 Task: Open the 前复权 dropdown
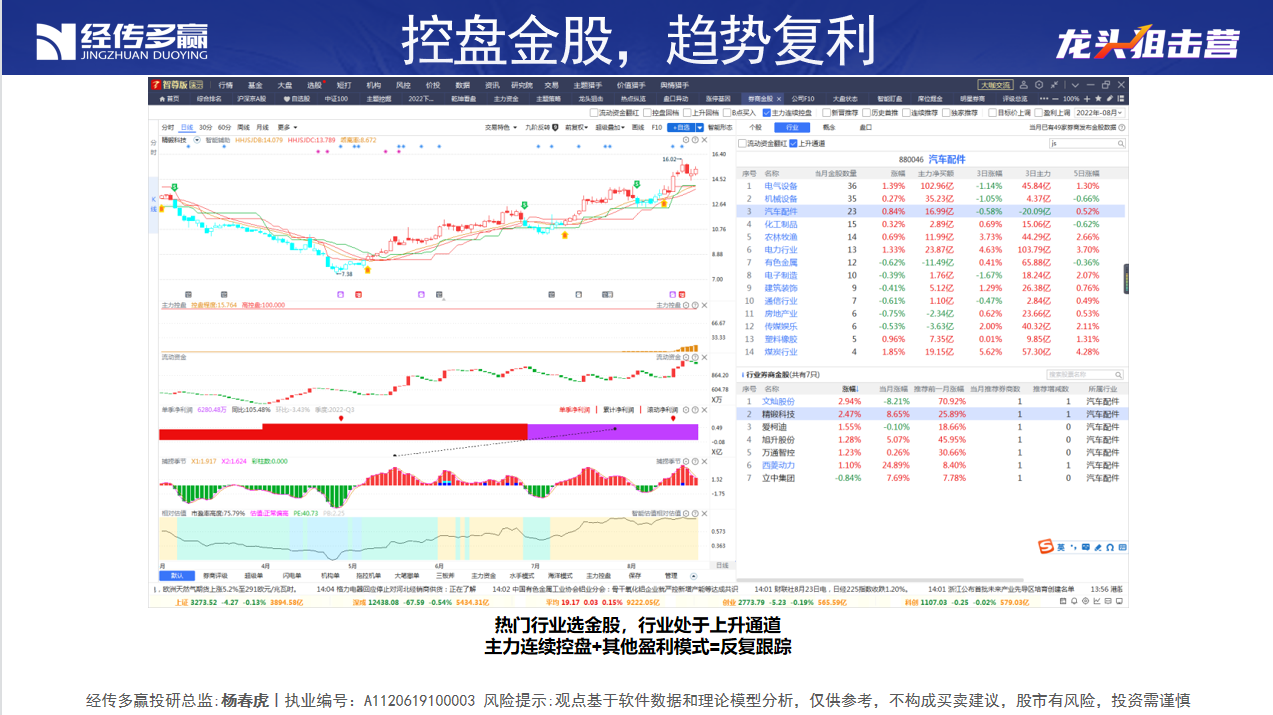tap(576, 128)
